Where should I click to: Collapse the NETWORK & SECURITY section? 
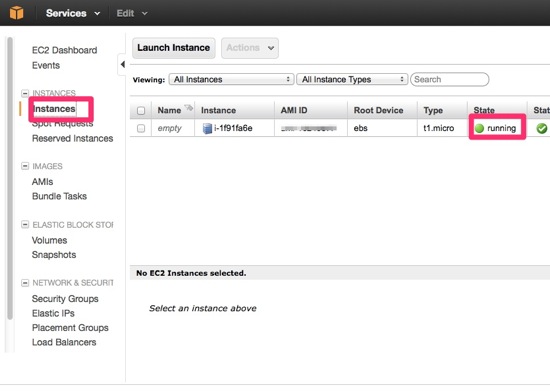pos(25,283)
